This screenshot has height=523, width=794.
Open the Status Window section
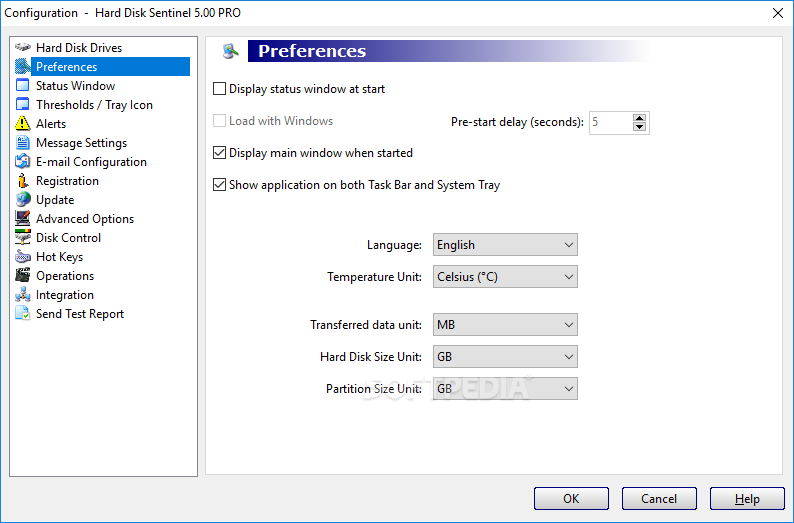pyautogui.click(x=75, y=86)
